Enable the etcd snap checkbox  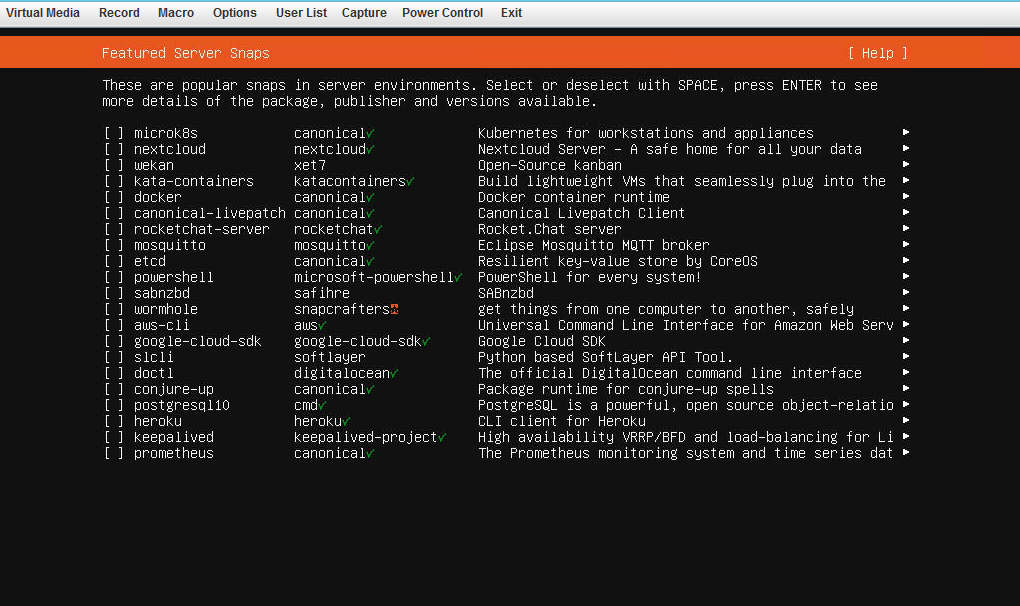(114, 261)
